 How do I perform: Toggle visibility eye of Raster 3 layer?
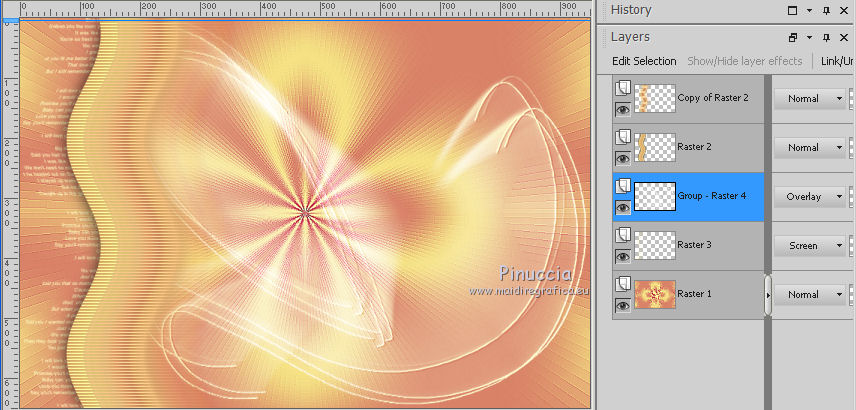[x=623, y=257]
